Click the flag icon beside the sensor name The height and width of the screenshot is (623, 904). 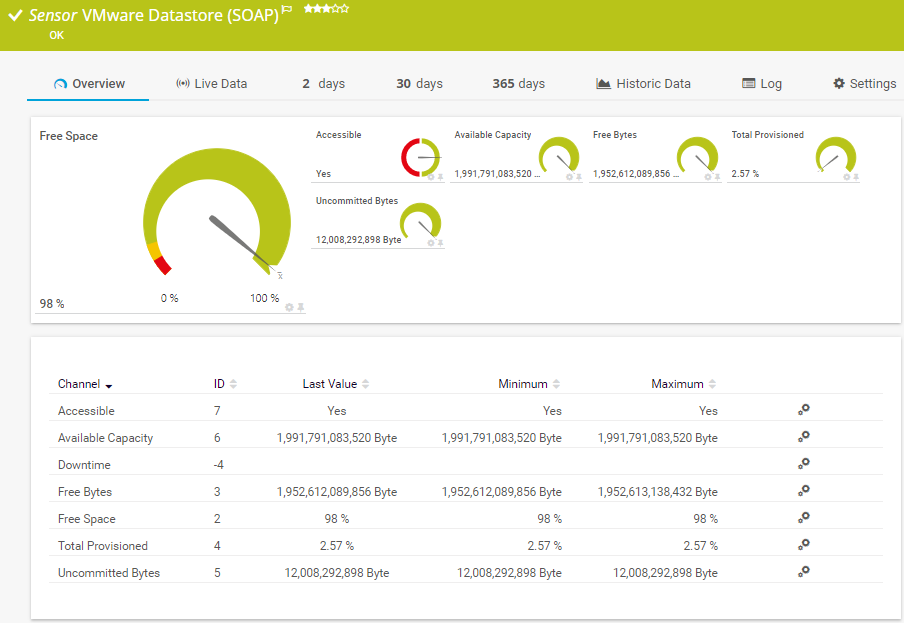coord(287,10)
